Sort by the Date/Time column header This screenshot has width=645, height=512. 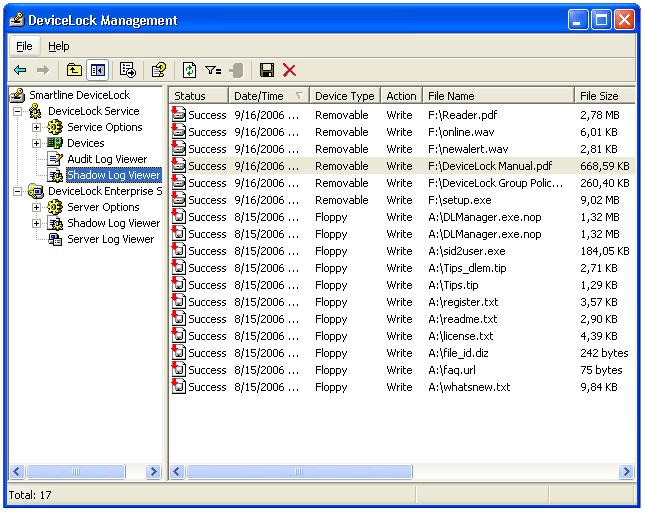[269, 96]
